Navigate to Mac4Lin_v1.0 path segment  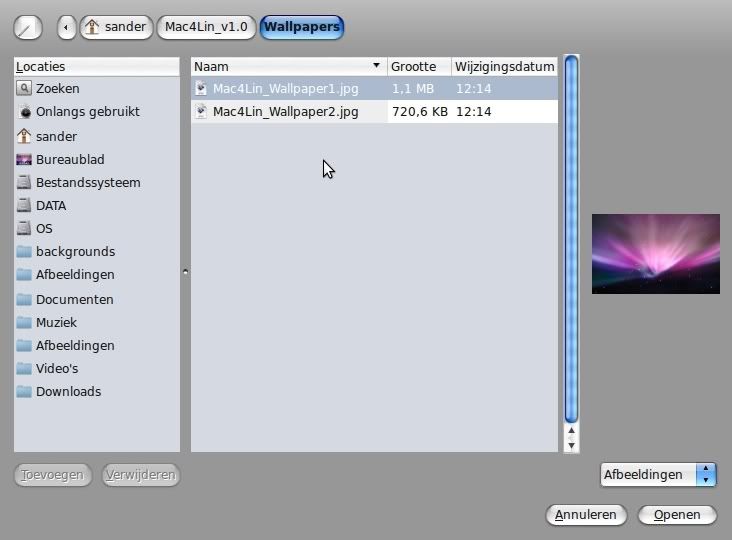206,27
